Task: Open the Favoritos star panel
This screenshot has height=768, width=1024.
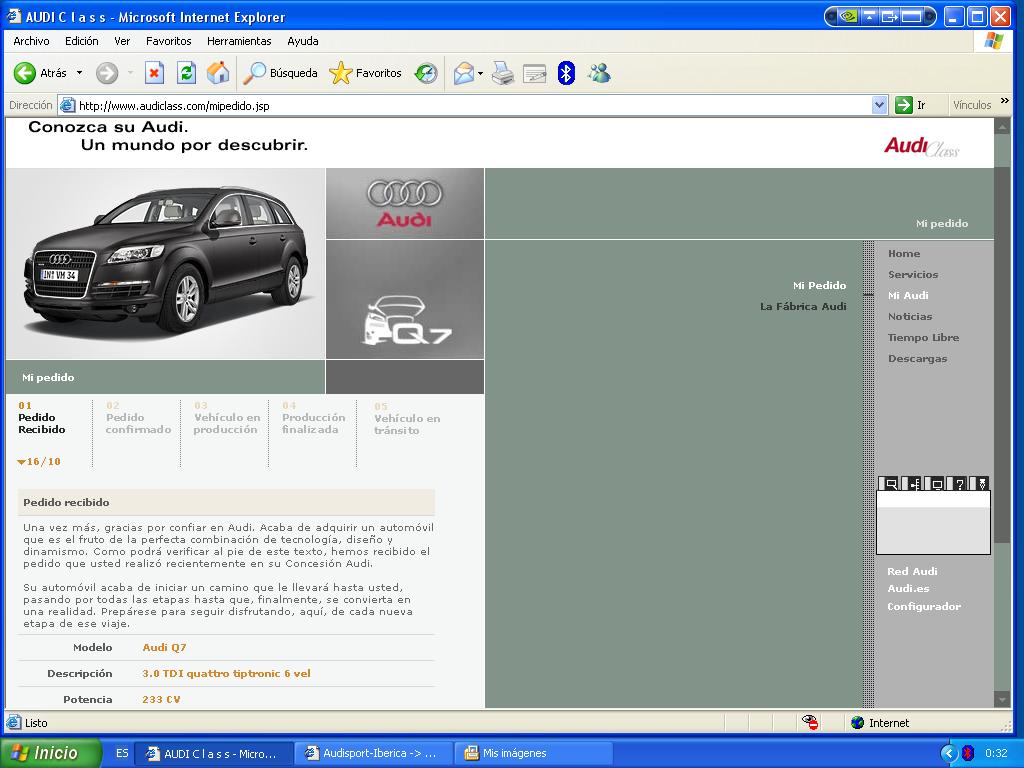Action: point(365,73)
